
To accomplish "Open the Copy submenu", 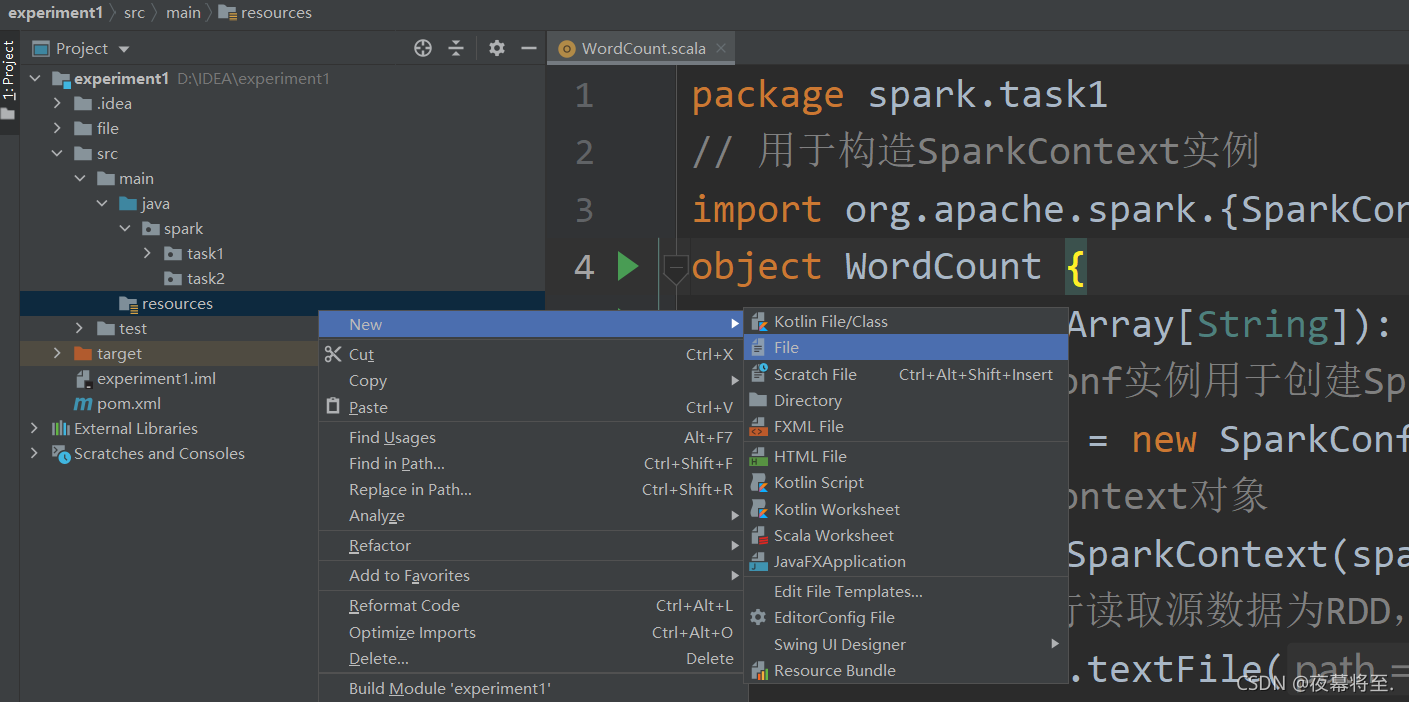I will pyautogui.click(x=531, y=380).
